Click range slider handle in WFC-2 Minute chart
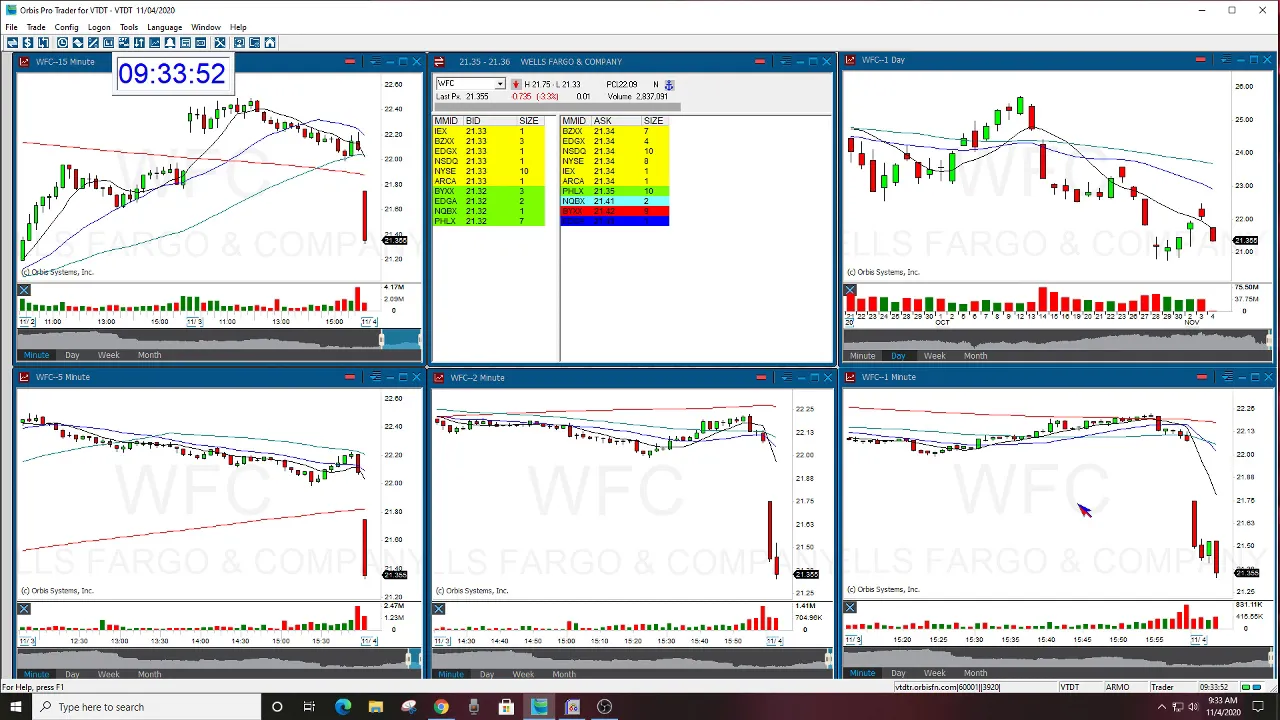This screenshot has width=1280, height=720. coord(827,658)
